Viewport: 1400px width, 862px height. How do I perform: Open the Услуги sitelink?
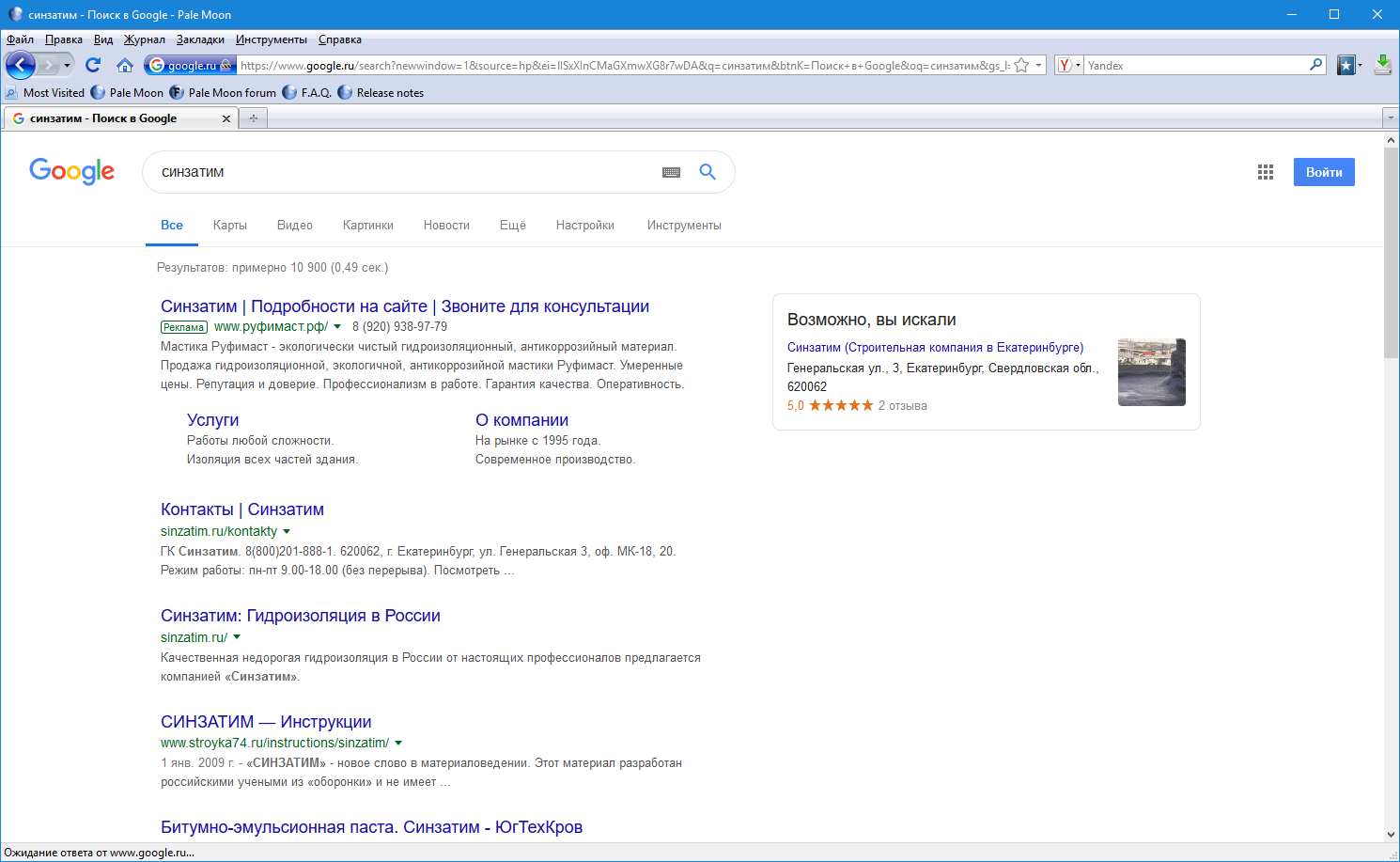[213, 420]
